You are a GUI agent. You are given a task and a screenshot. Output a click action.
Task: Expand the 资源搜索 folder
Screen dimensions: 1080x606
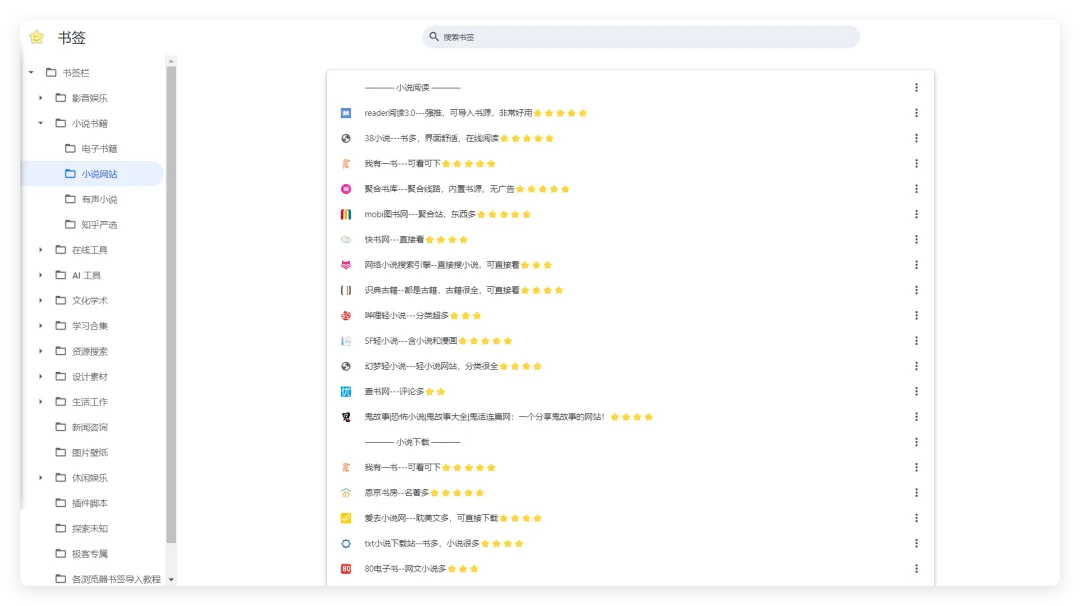click(x=41, y=351)
